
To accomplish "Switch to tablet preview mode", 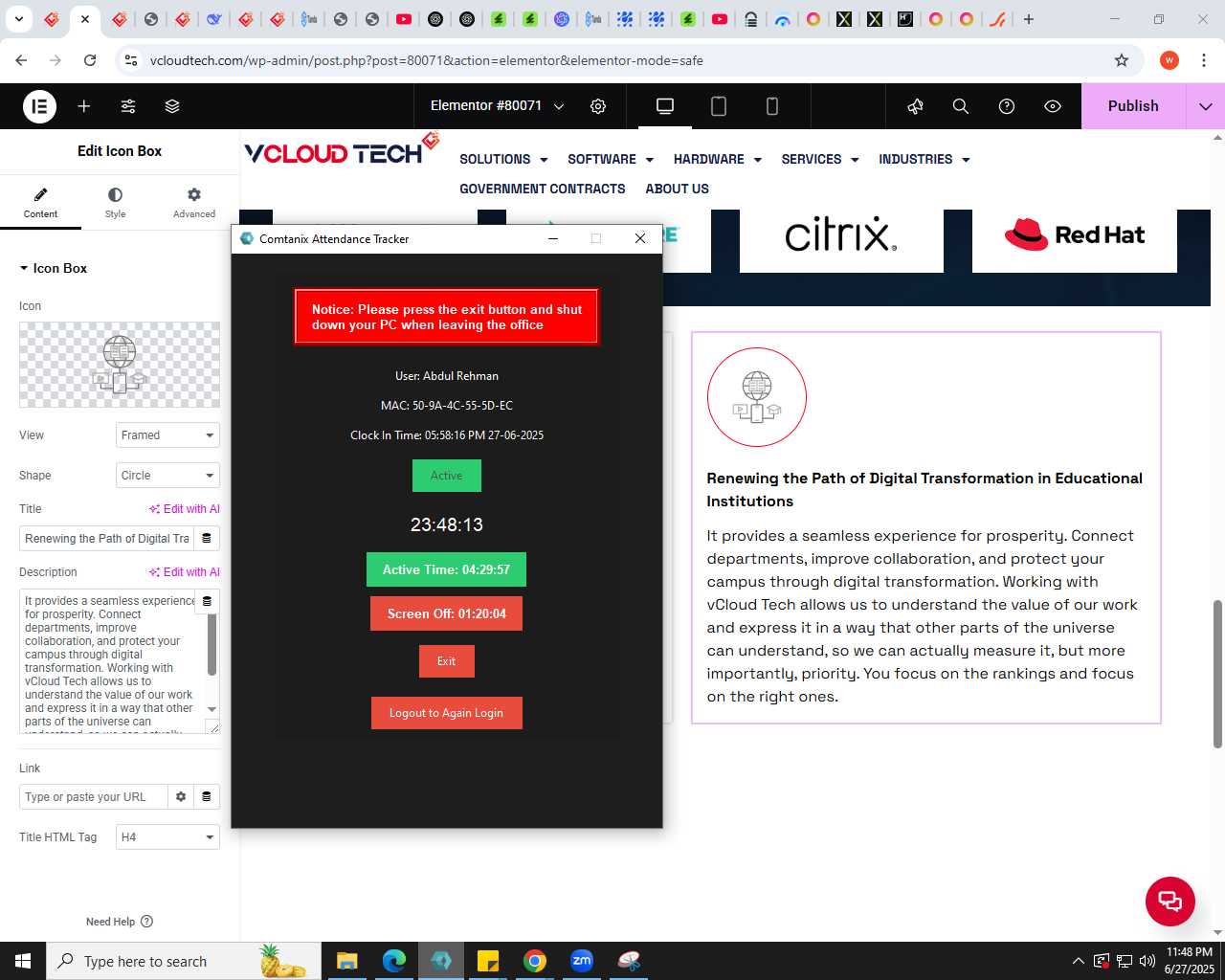I will pos(719,106).
